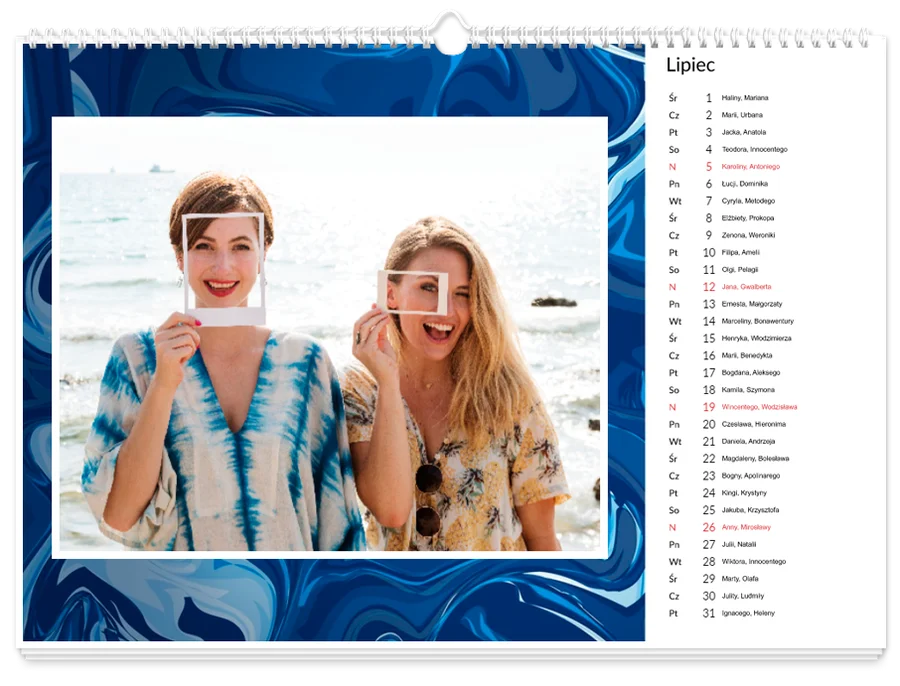Click red "Wincentego, Wodzisława" Sunday entry
This screenshot has height=686, width=900.
point(759,408)
